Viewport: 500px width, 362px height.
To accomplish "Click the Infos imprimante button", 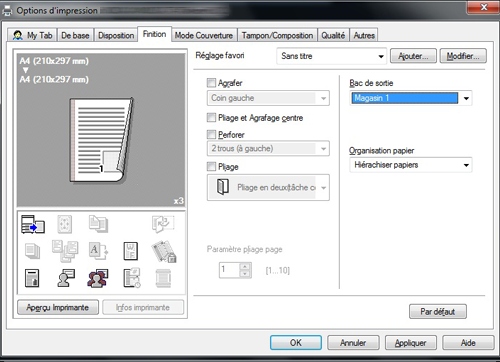I will pos(143,307).
